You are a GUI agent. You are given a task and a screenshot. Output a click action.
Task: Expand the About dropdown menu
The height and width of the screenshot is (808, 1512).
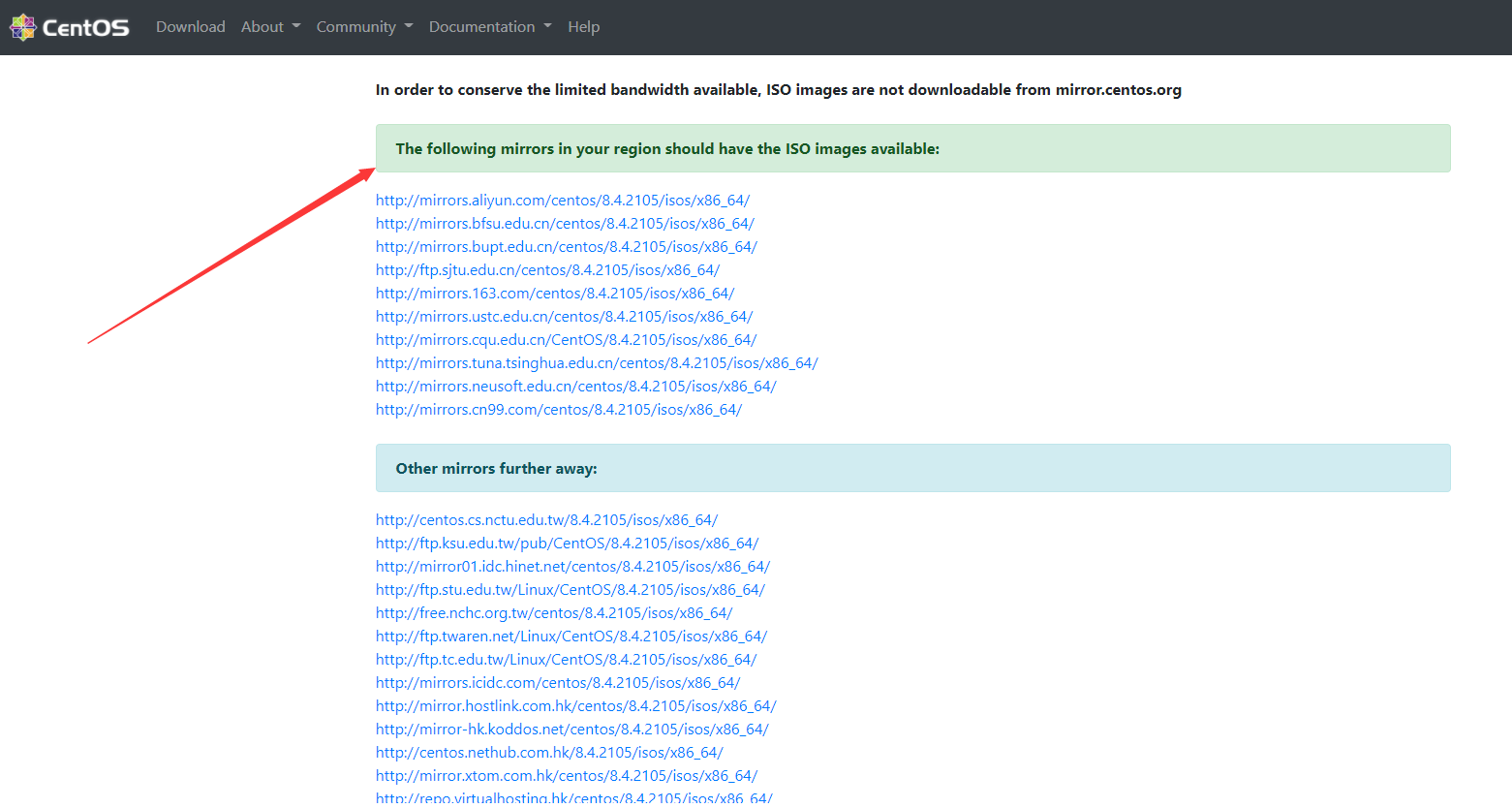click(x=271, y=27)
